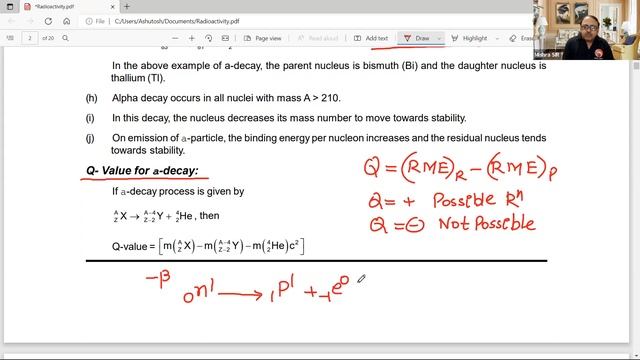Zoom in the PDF
This screenshot has width=640, height=360.
coord(191,38)
